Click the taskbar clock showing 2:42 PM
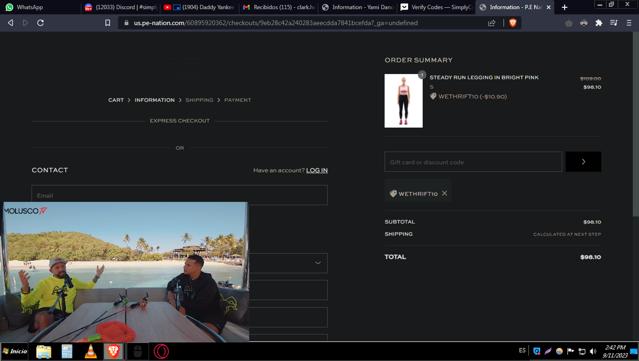 615,351
